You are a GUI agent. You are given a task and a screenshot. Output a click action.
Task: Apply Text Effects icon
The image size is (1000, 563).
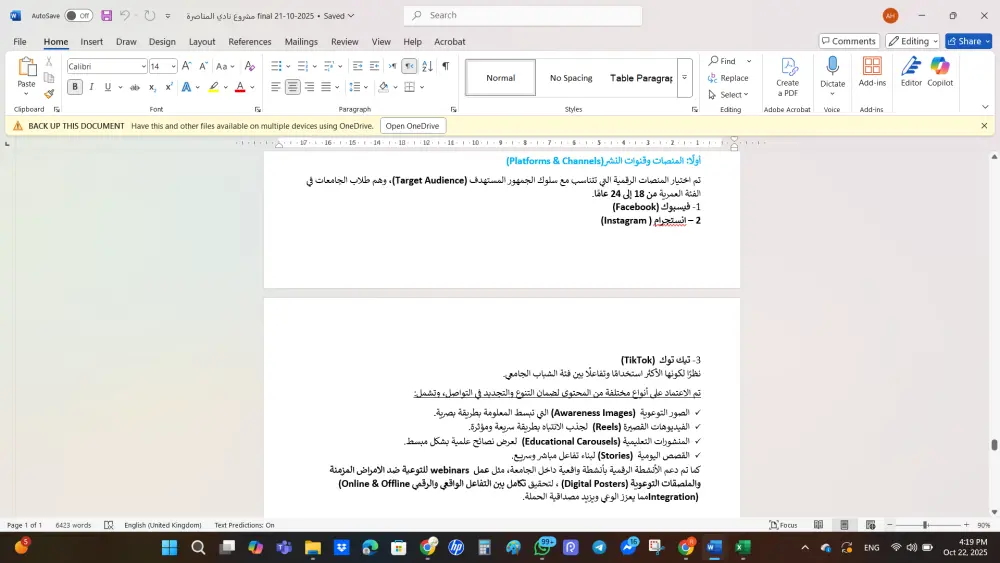186,87
